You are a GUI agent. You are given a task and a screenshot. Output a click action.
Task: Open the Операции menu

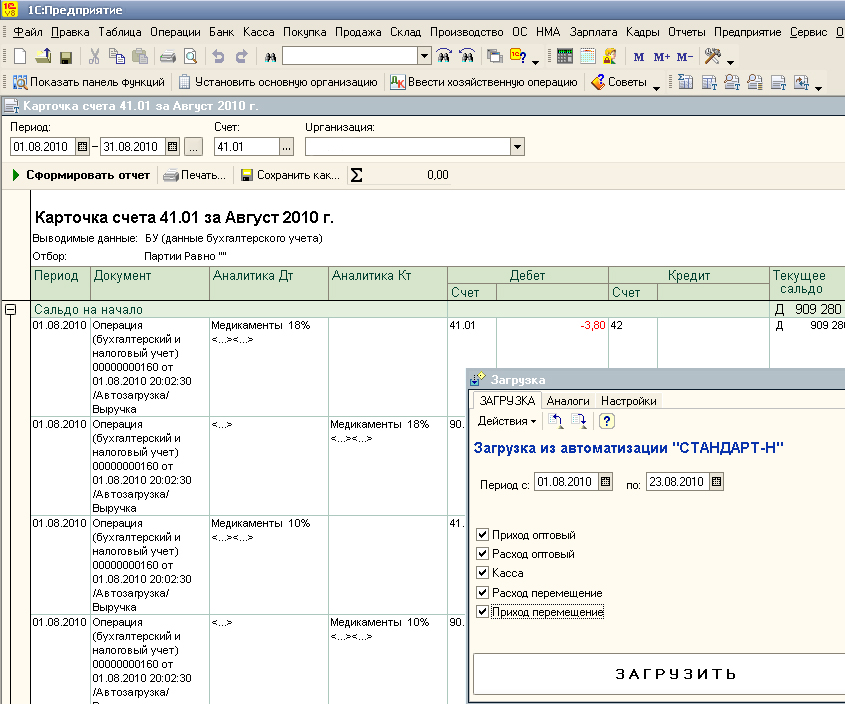coord(175,32)
